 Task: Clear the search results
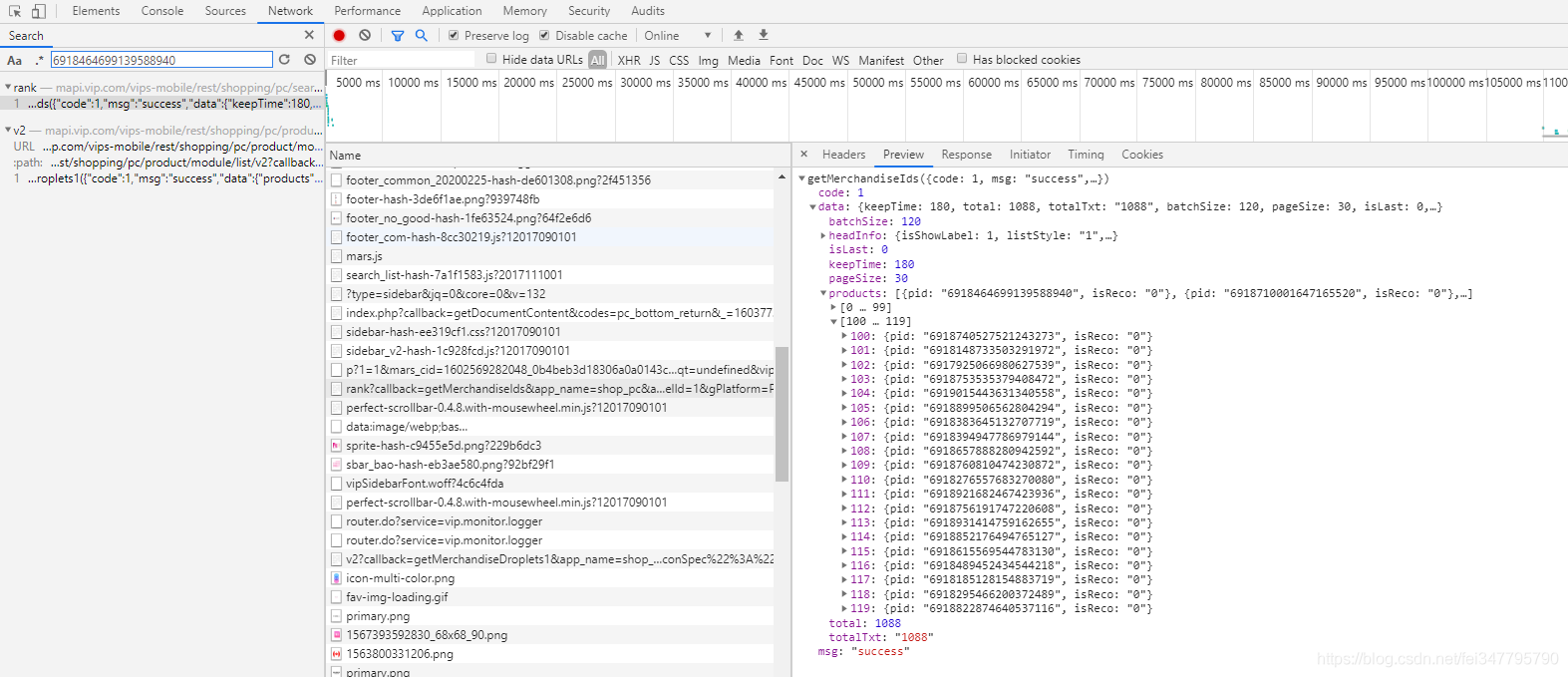pyautogui.click(x=310, y=60)
